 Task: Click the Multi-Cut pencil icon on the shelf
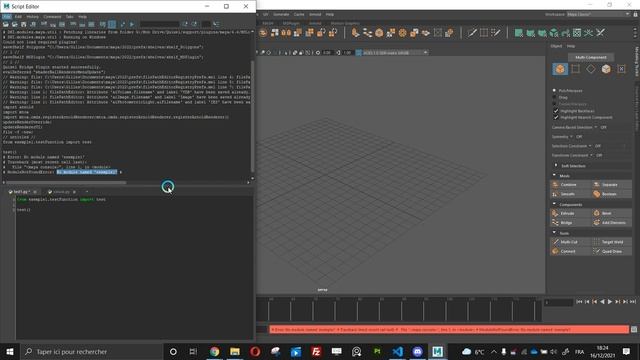(472, 33)
